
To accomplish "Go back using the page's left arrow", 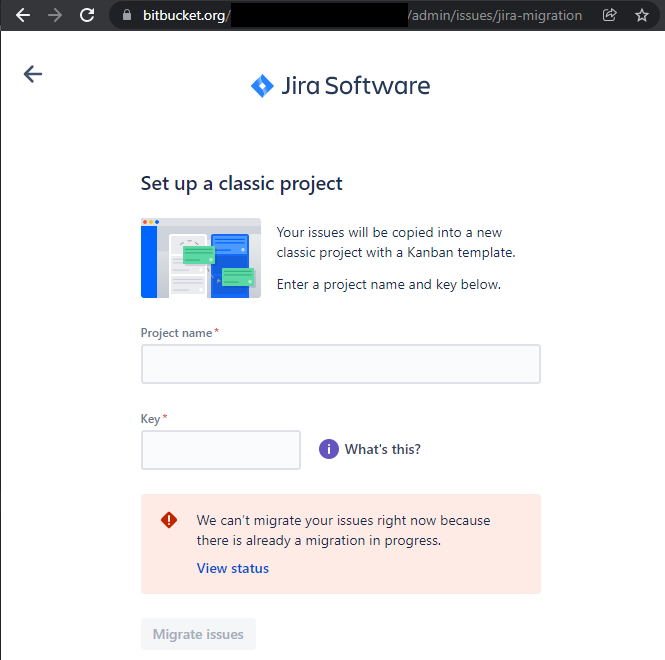I will [x=33, y=74].
